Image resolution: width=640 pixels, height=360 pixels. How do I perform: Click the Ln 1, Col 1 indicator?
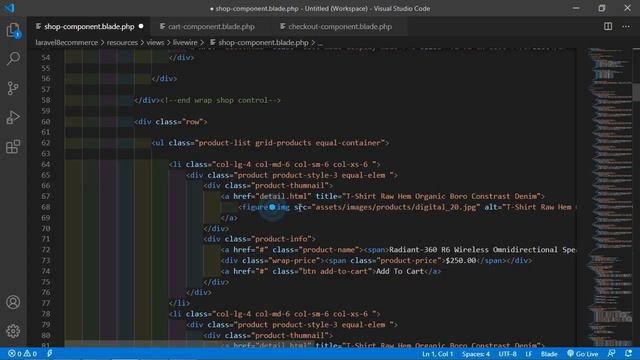[x=438, y=354]
